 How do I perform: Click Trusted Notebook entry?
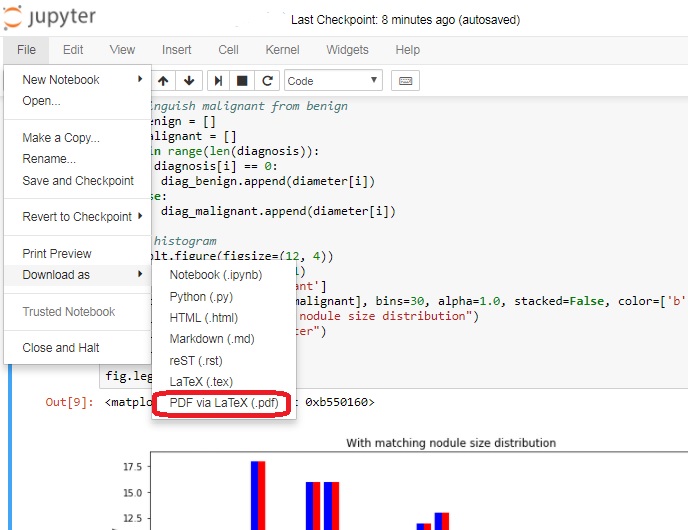(77, 312)
